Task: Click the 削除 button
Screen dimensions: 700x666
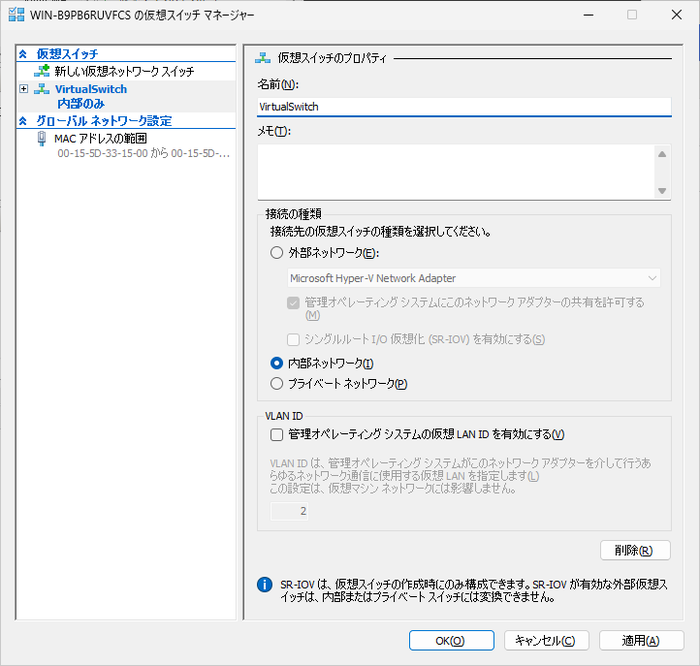Action: click(x=635, y=550)
